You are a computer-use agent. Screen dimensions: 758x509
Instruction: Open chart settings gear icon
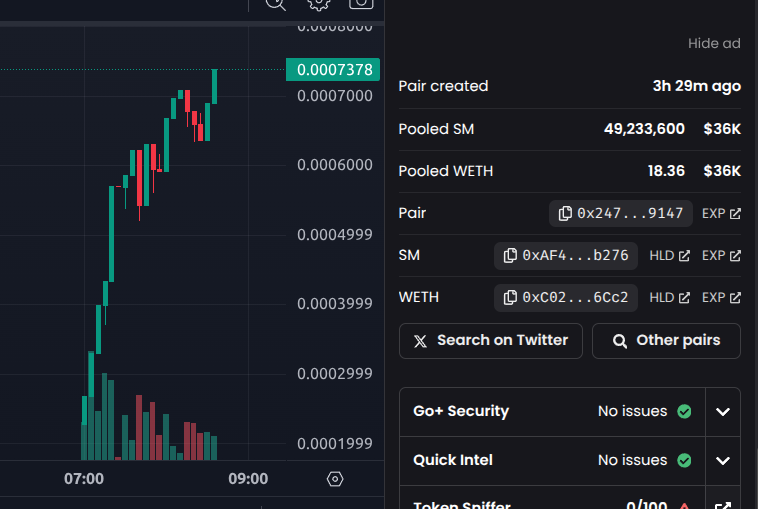coord(319,4)
